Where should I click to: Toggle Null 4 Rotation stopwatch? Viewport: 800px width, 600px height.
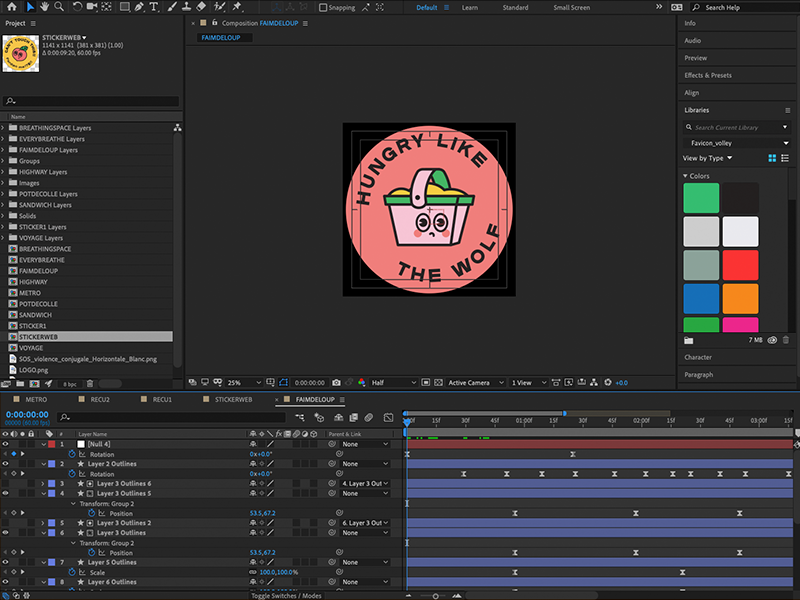(x=72, y=454)
